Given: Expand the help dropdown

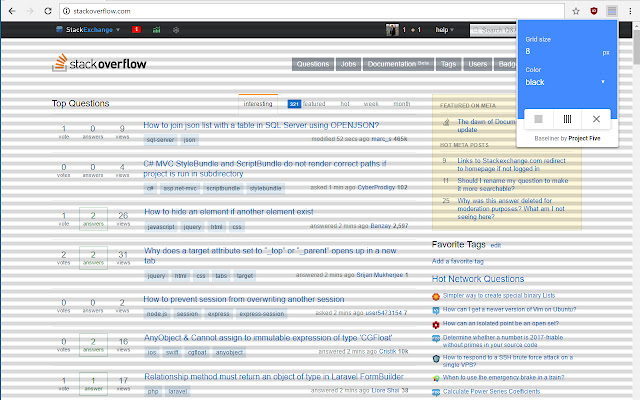Looking at the screenshot, I should click(444, 30).
